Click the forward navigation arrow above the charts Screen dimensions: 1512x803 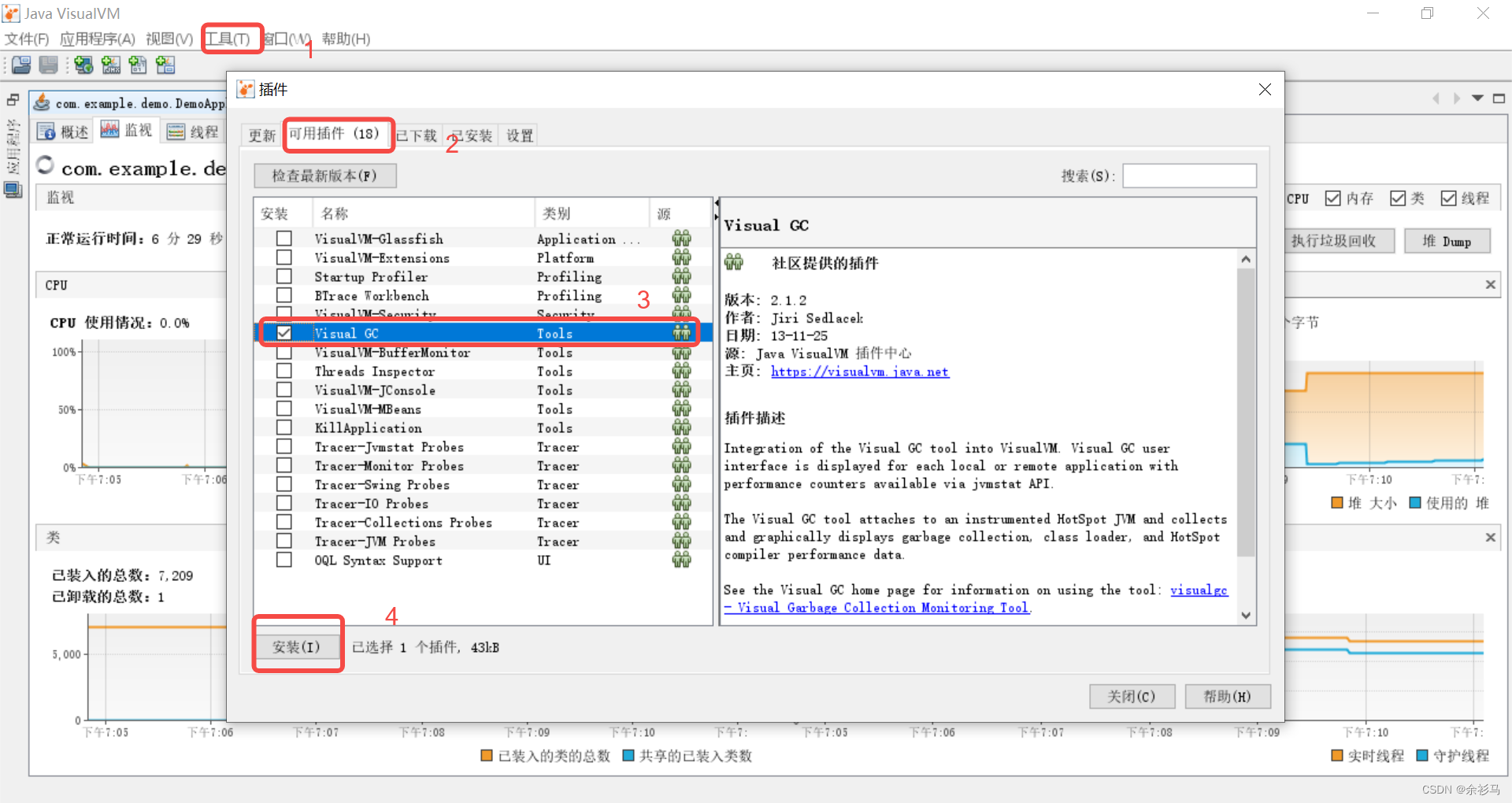click(x=1457, y=98)
